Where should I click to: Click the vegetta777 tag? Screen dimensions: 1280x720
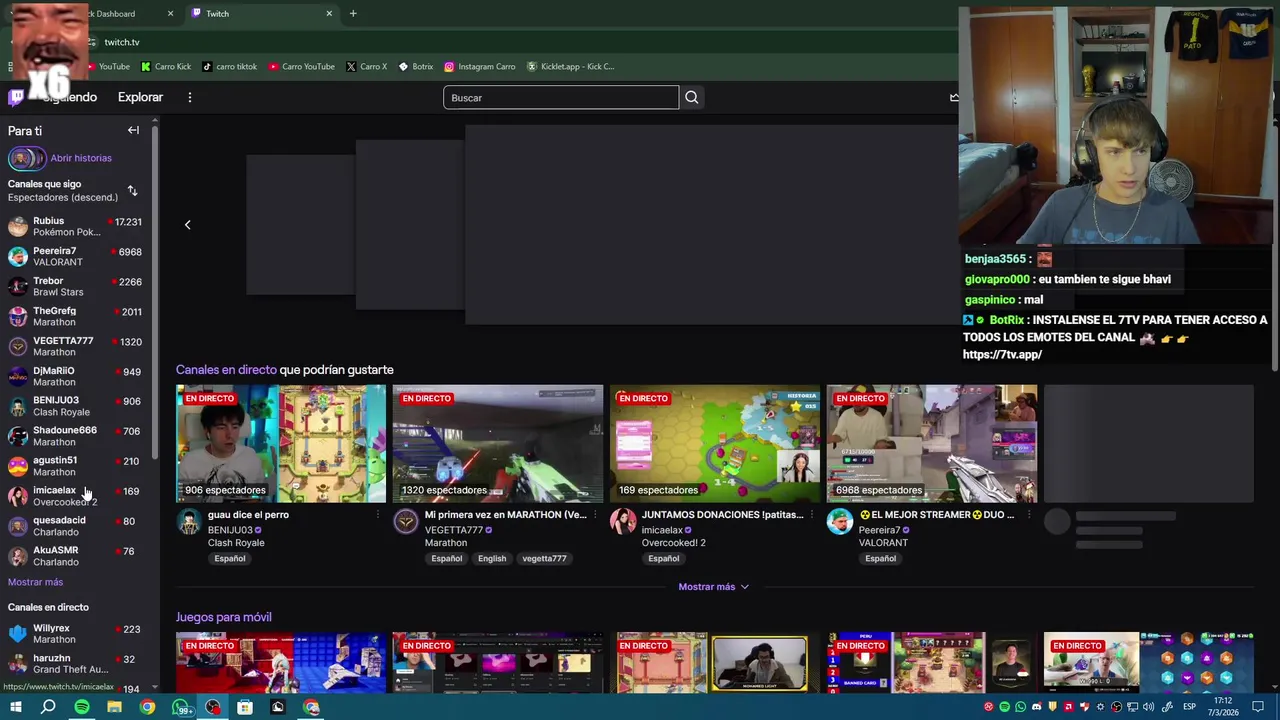[544, 558]
